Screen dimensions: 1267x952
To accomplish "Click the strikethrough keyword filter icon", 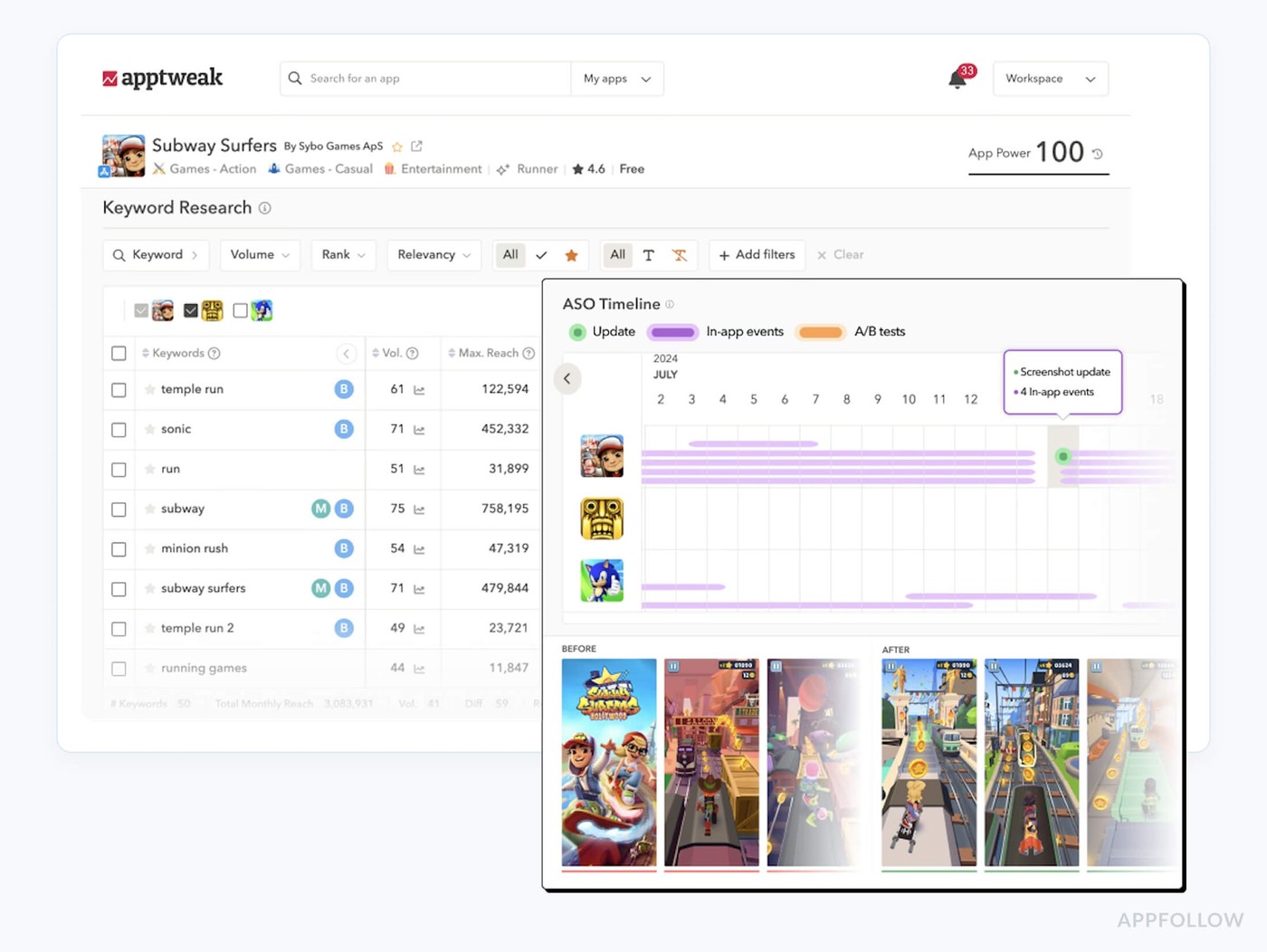I will click(x=679, y=255).
